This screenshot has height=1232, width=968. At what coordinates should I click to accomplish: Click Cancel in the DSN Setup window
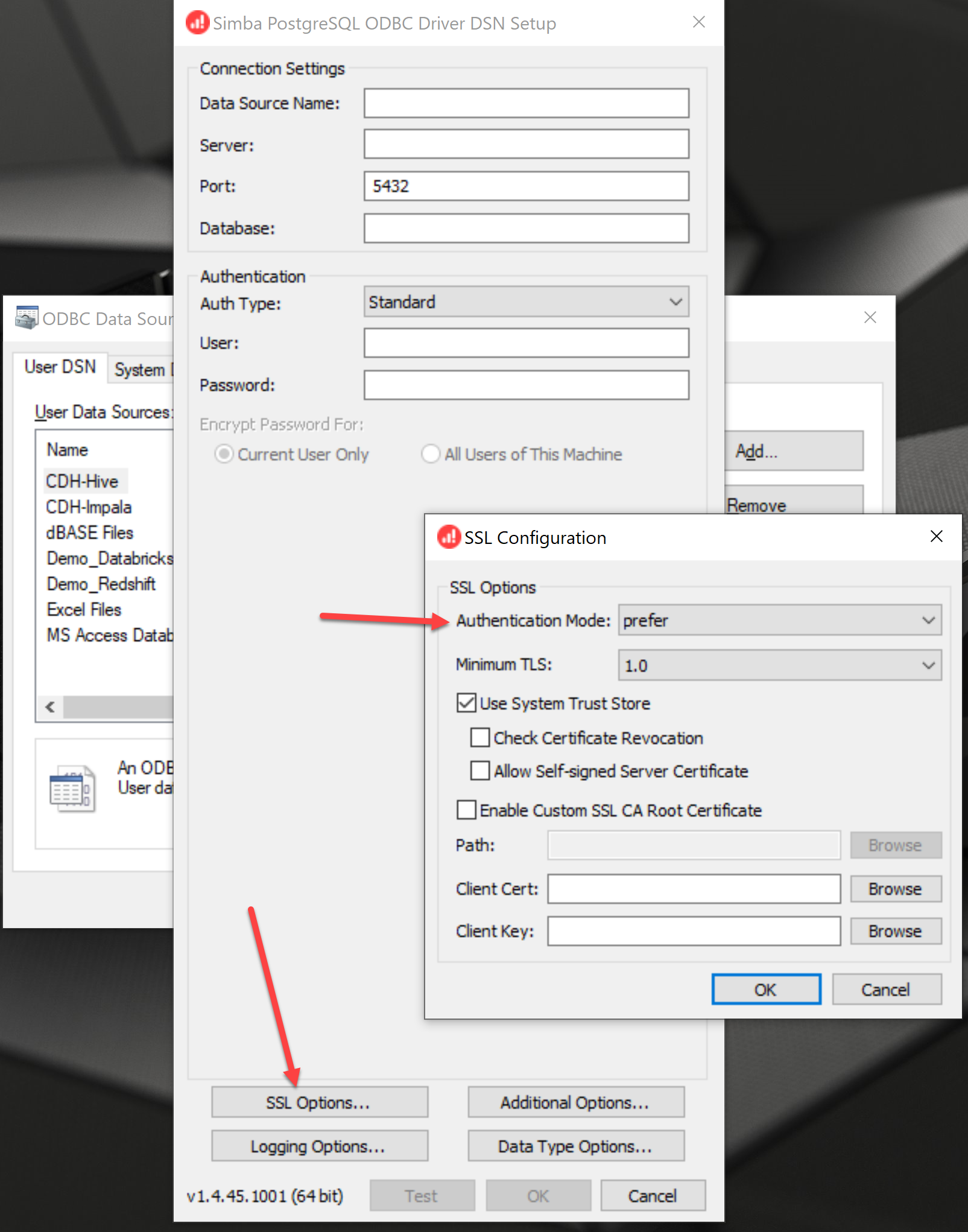click(x=653, y=1195)
